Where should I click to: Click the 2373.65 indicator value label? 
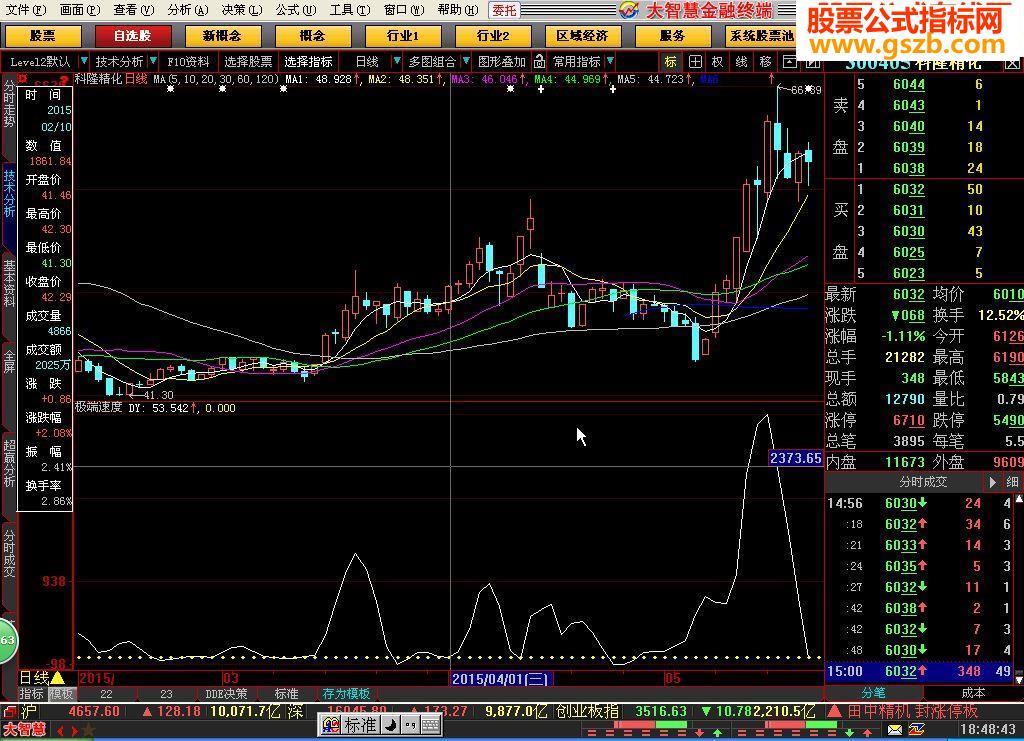click(x=795, y=458)
